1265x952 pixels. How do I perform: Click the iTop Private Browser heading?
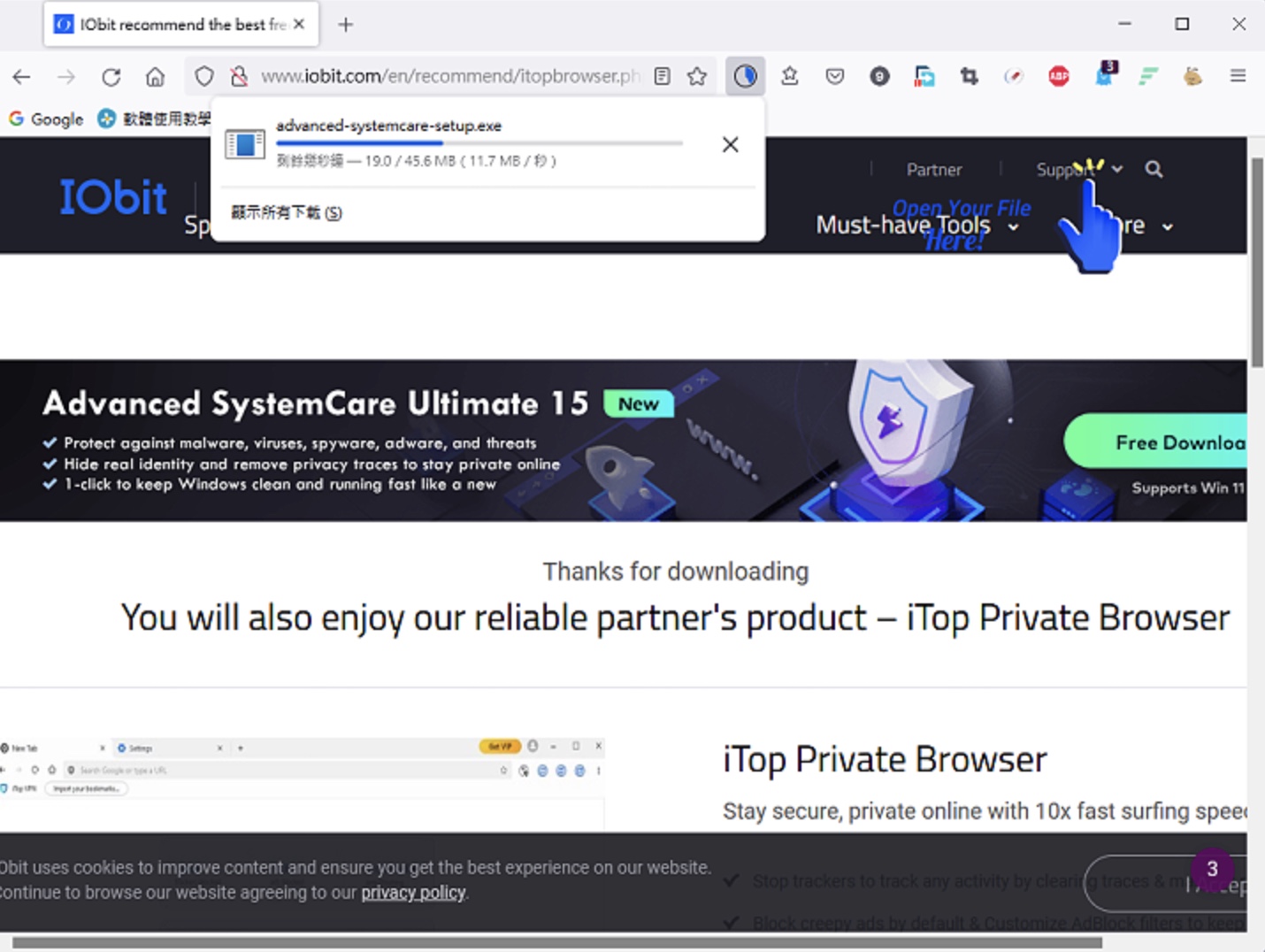tap(885, 759)
